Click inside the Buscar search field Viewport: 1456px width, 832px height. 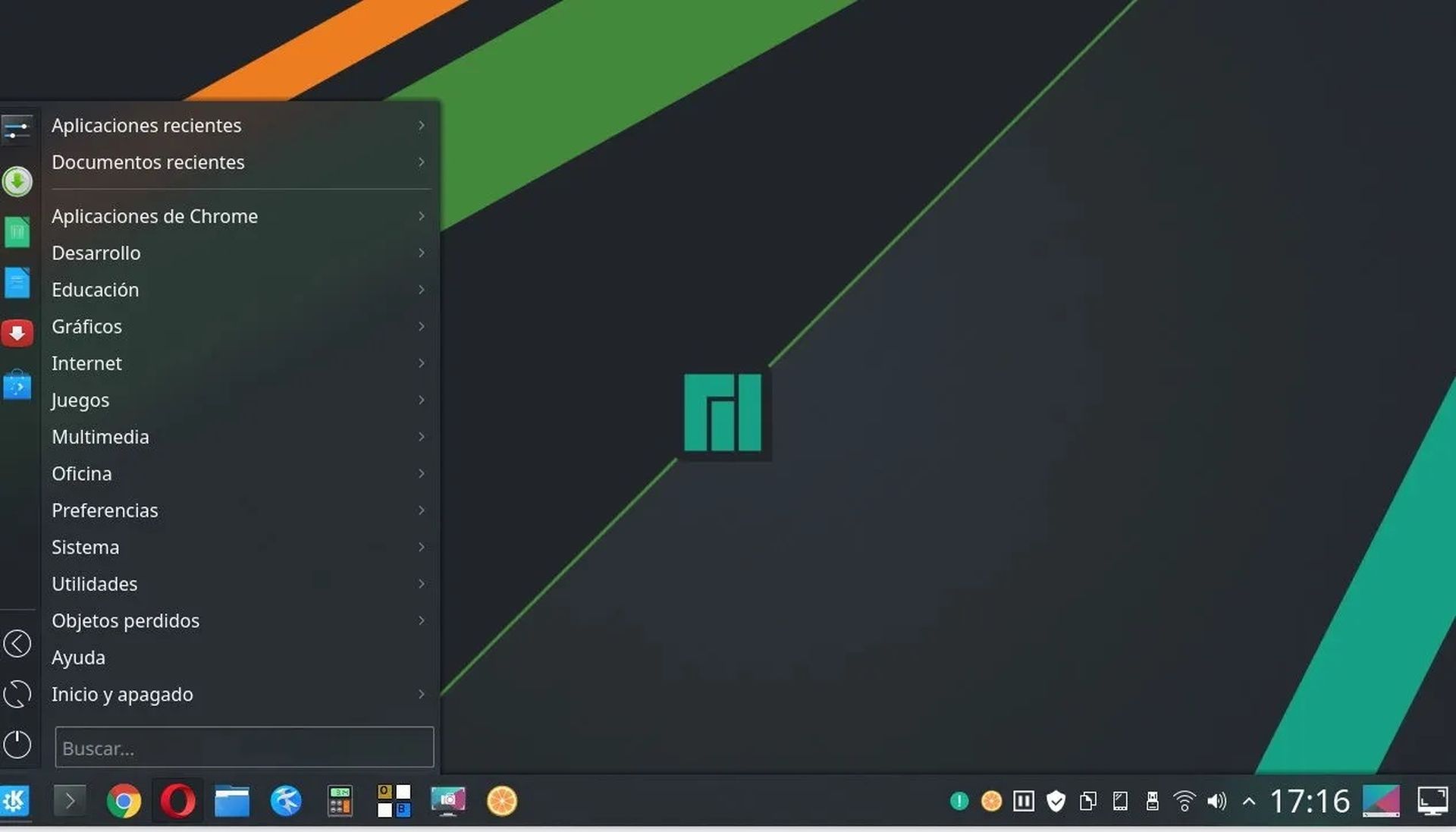(244, 748)
